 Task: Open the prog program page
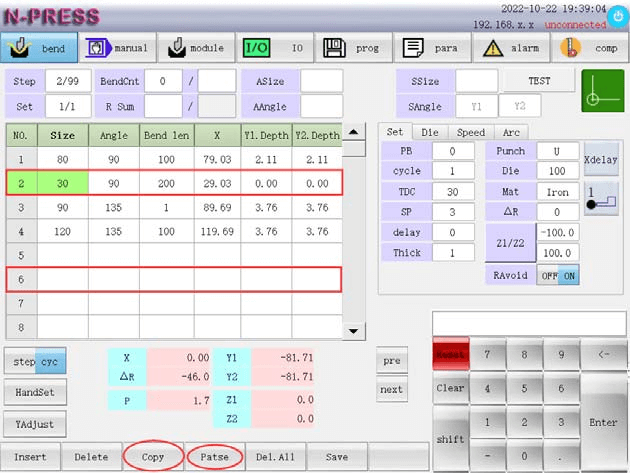click(352, 48)
